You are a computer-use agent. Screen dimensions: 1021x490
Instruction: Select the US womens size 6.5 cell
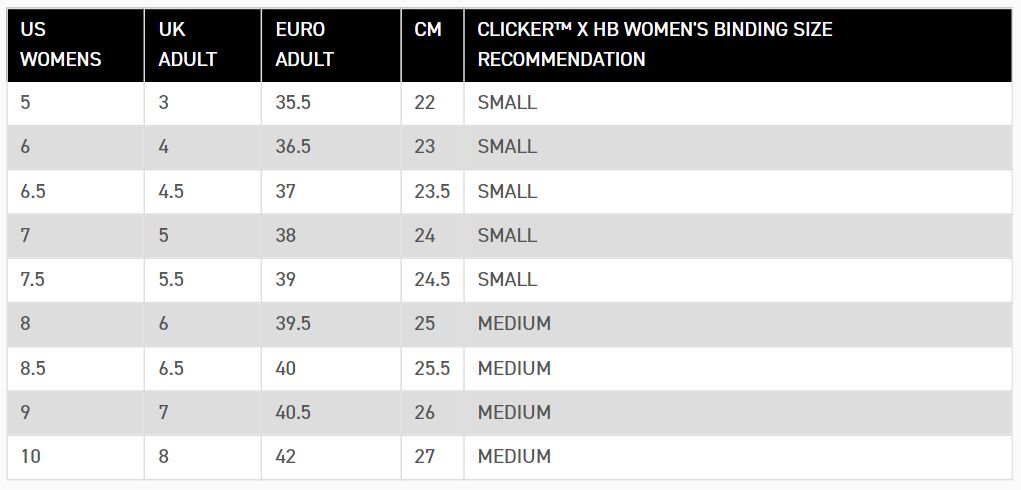33,191
